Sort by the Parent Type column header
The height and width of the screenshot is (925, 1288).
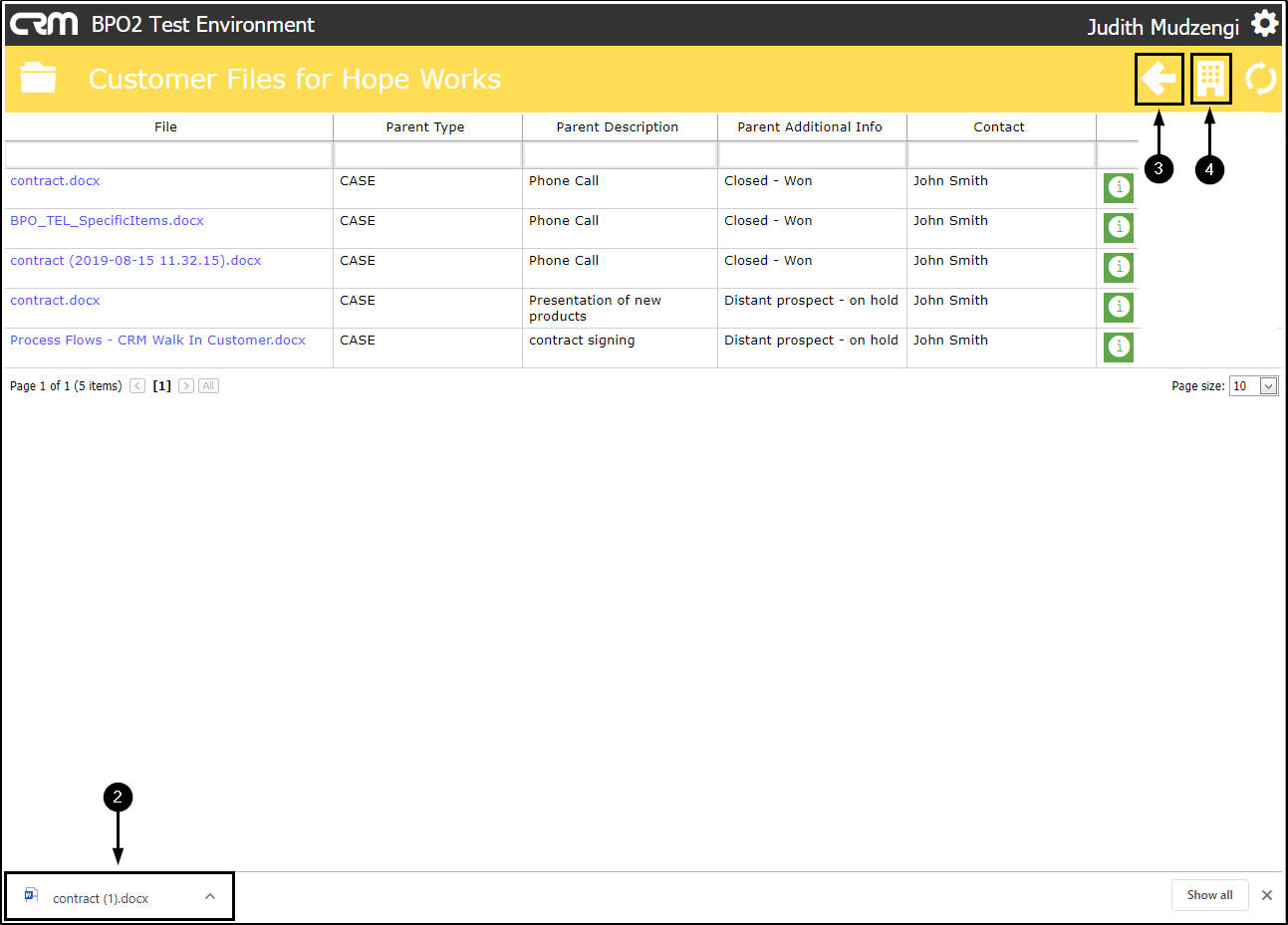(x=425, y=127)
